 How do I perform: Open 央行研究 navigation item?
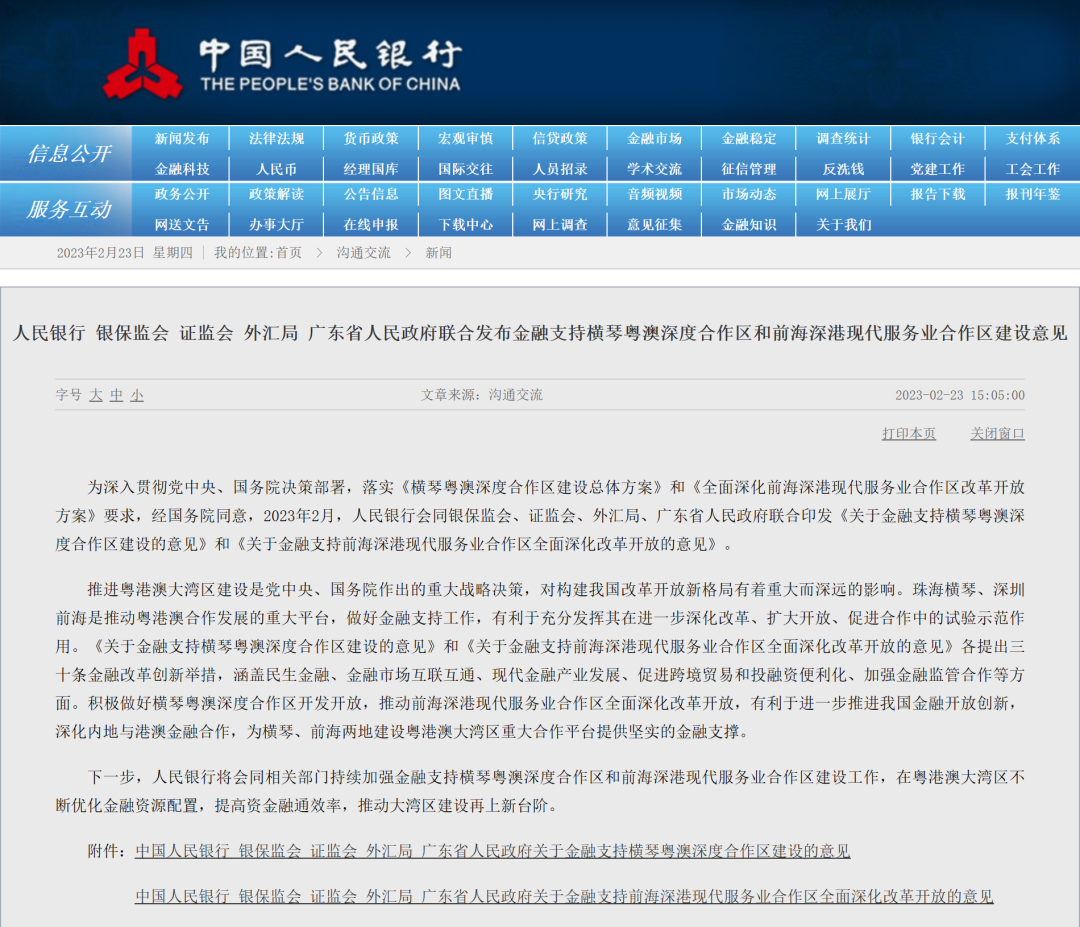pyautogui.click(x=560, y=194)
